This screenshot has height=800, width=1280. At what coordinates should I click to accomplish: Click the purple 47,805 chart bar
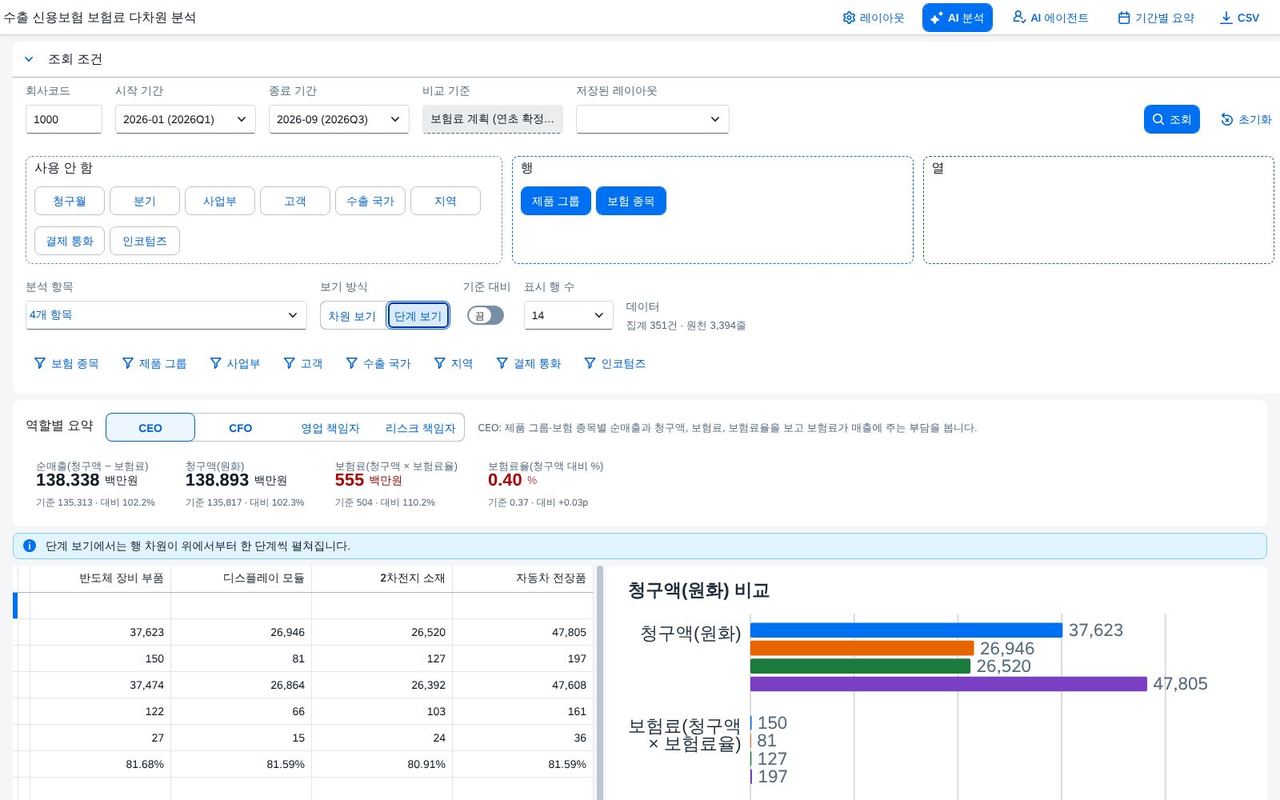click(948, 684)
